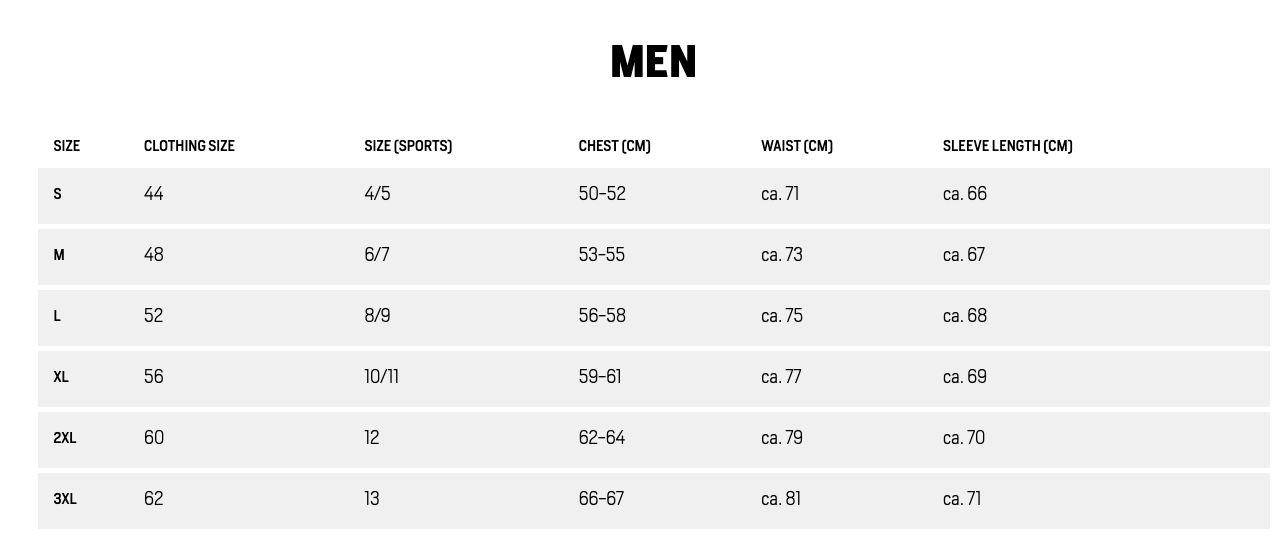Click the CHEST (CM) column header
The width and height of the screenshot is (1285, 549).
(614, 146)
